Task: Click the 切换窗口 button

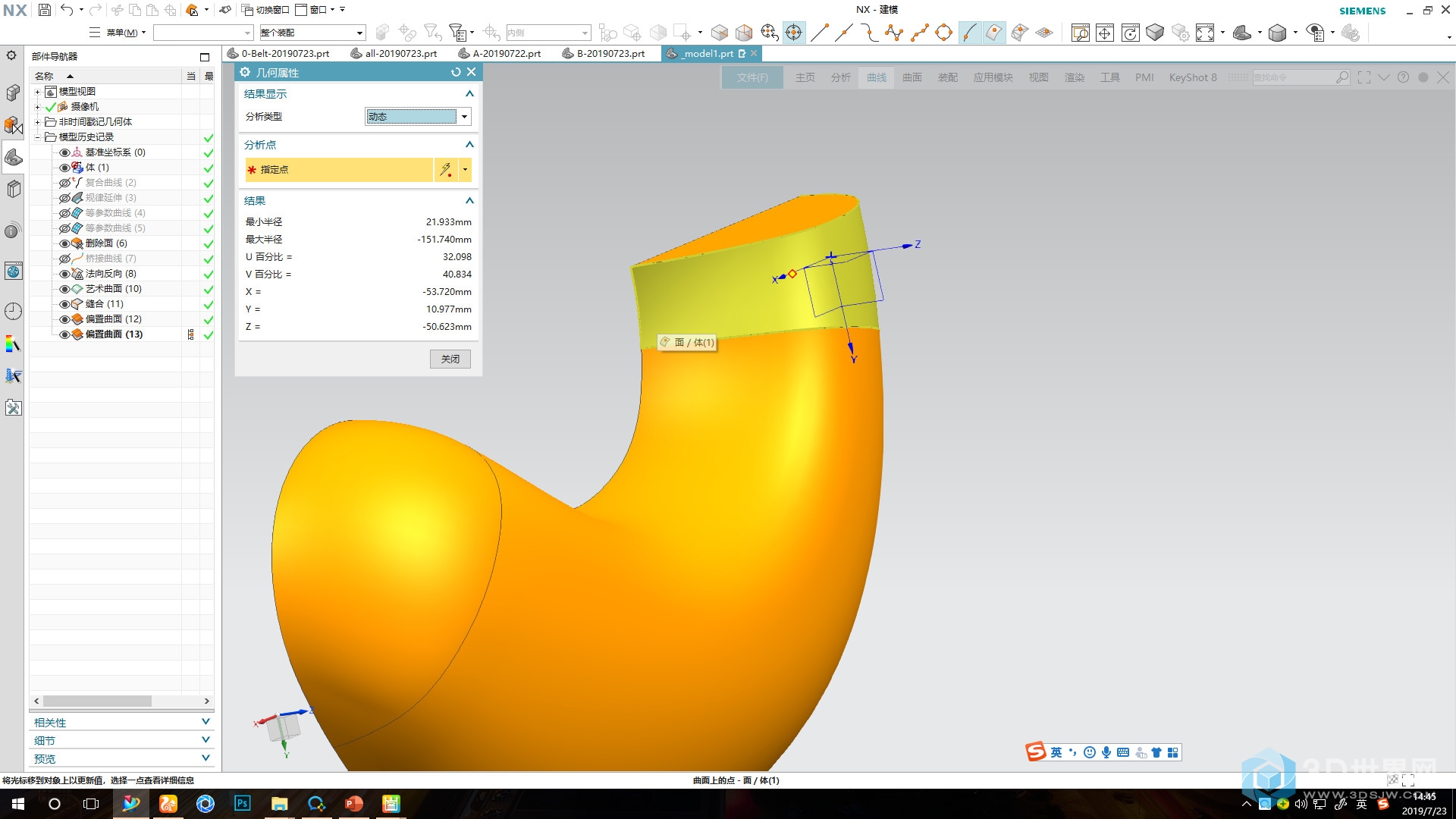Action: [265, 10]
